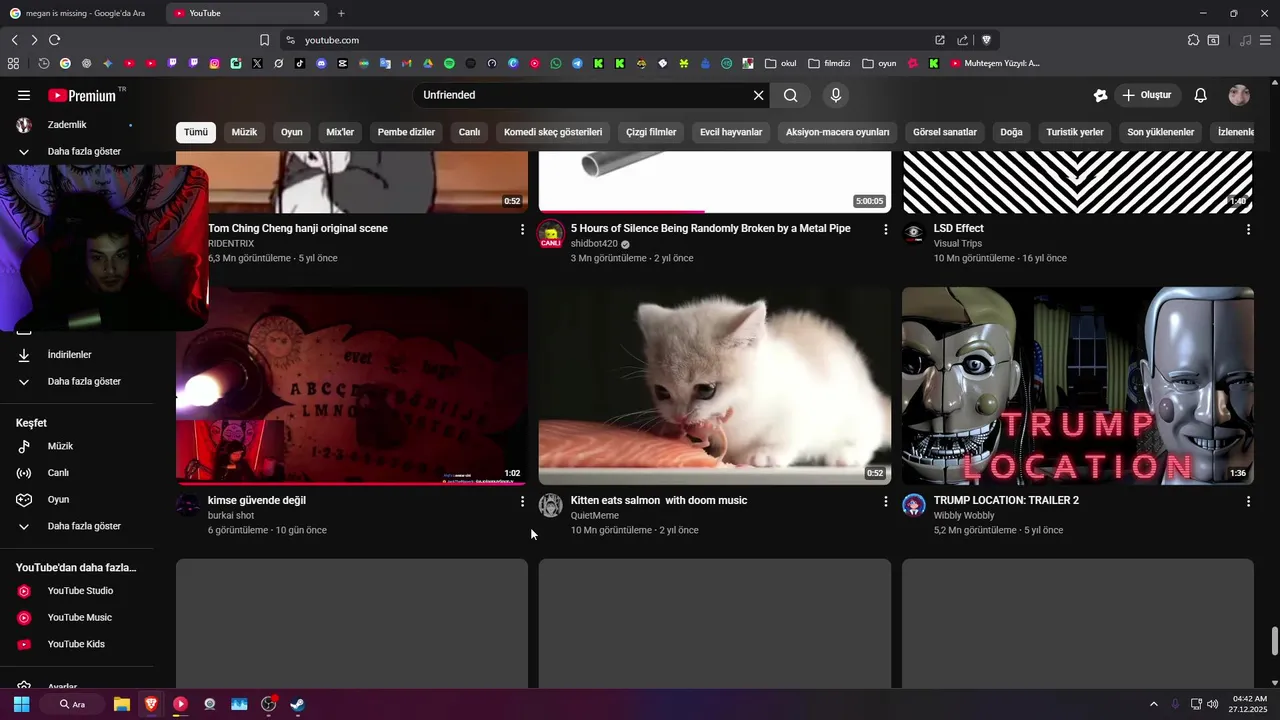1280x720 pixels.
Task: Select the Müzik filter chip
Action: (244, 132)
